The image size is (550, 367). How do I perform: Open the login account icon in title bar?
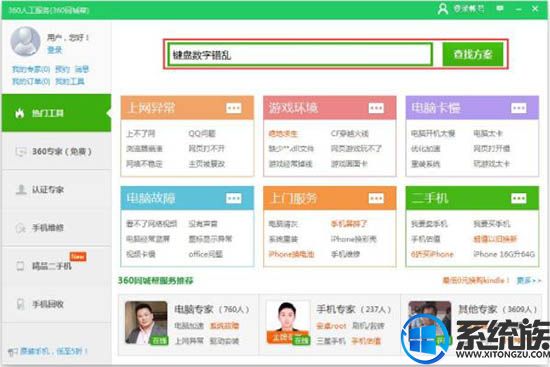pyautogui.click(x=443, y=9)
